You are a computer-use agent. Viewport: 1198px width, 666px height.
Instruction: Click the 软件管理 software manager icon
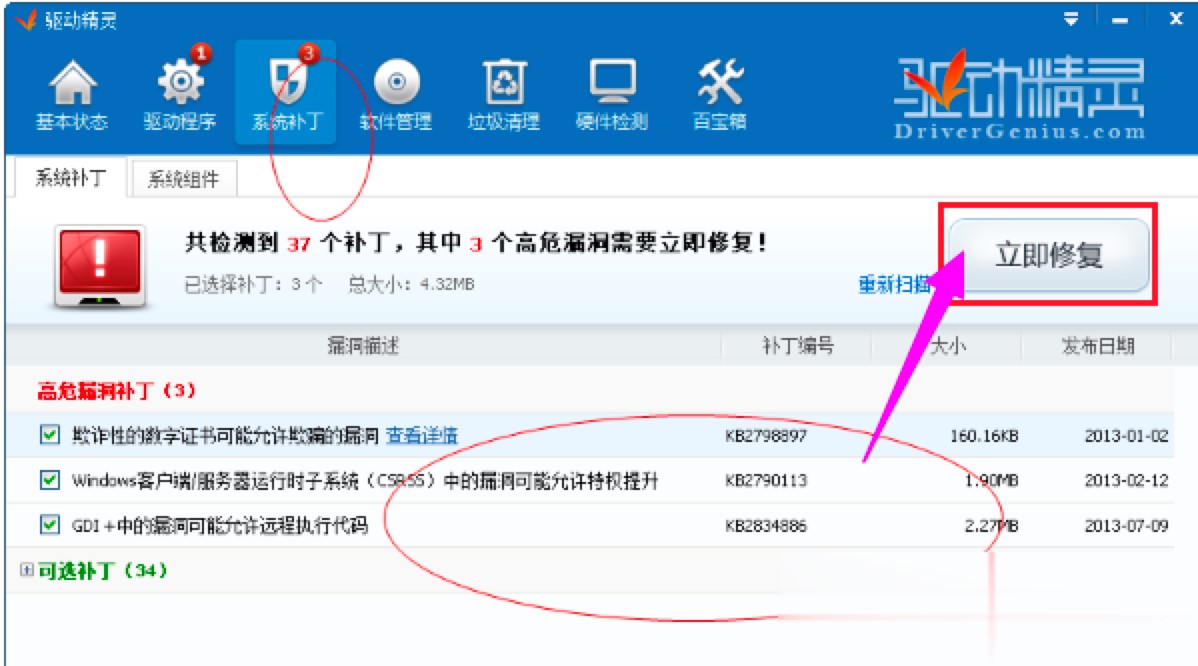[398, 90]
